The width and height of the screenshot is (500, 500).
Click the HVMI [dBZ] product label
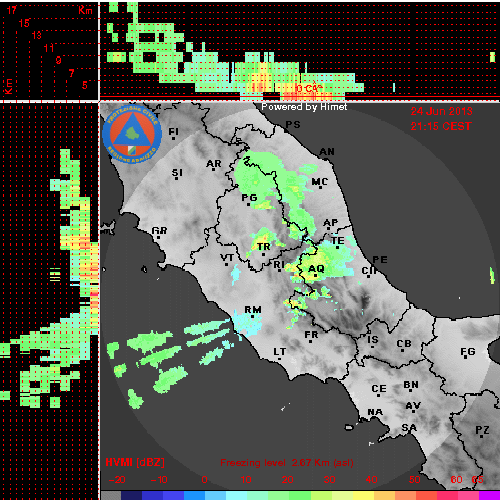135,462
